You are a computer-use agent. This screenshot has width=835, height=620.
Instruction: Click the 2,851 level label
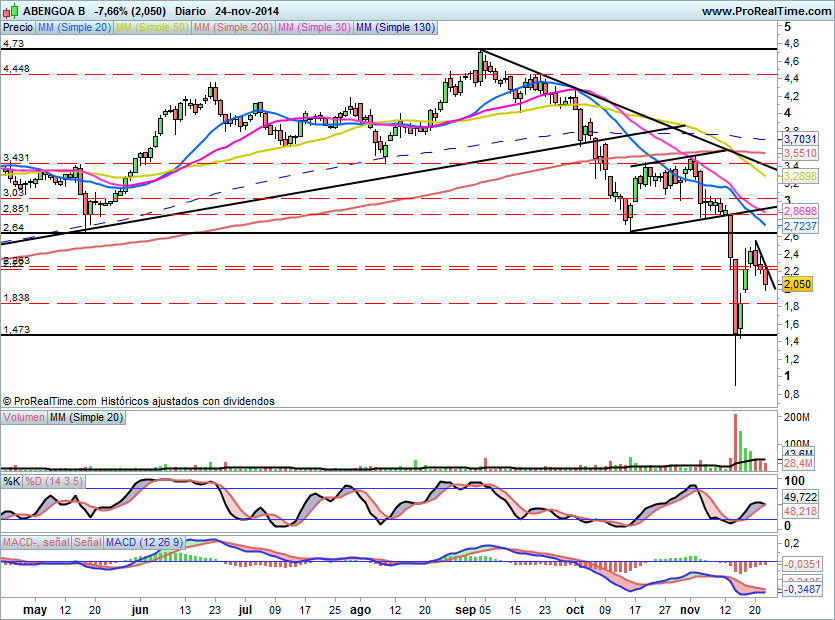pyautogui.click(x=16, y=209)
